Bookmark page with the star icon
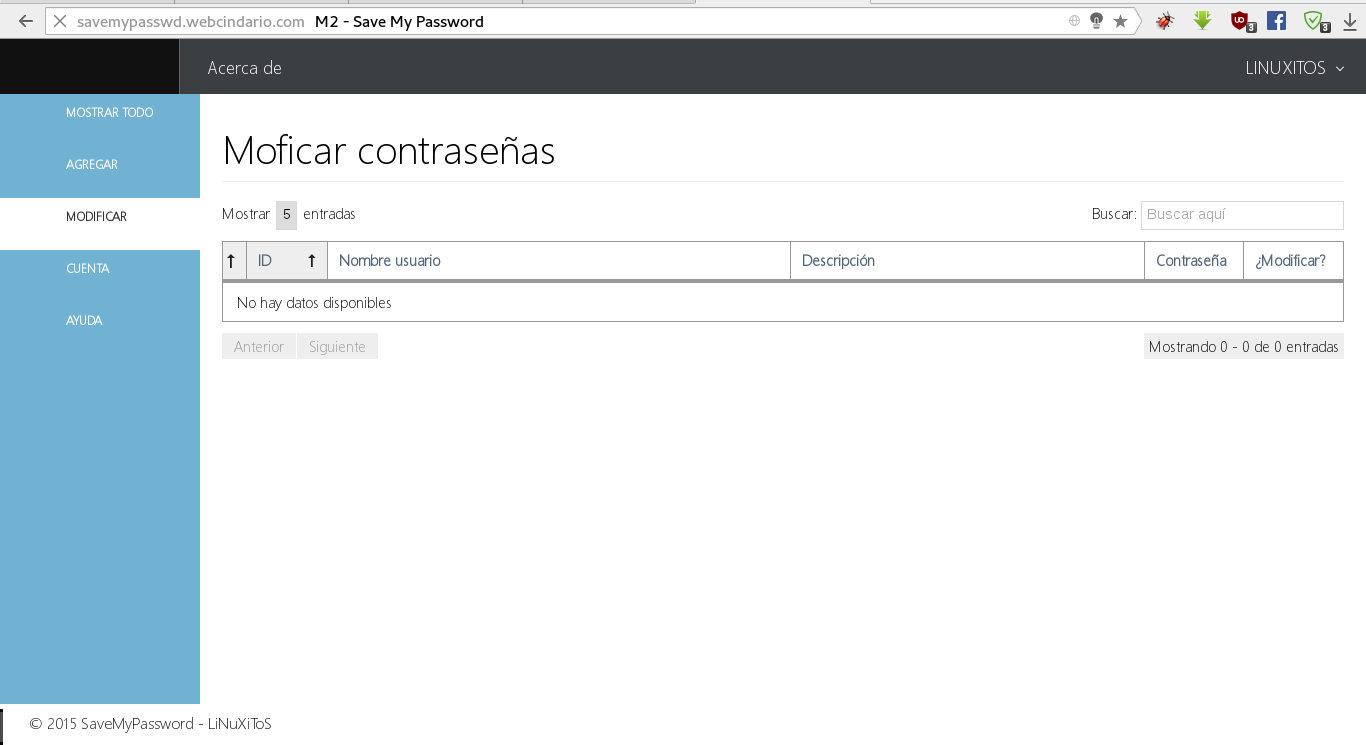This screenshot has width=1366, height=745. coord(1120,21)
